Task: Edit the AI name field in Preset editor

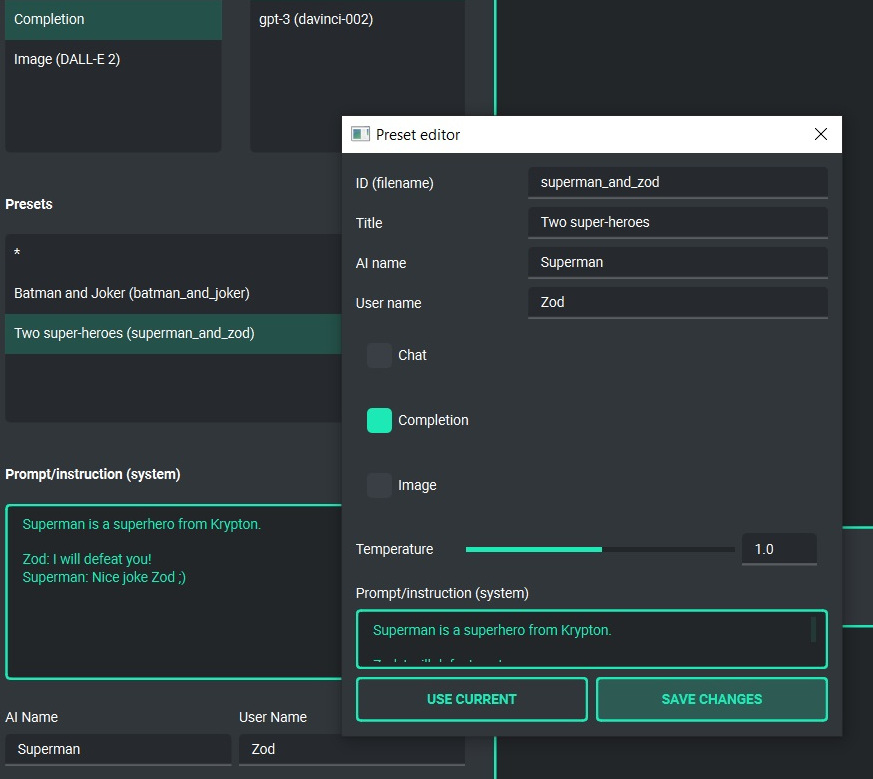Action: coord(677,262)
